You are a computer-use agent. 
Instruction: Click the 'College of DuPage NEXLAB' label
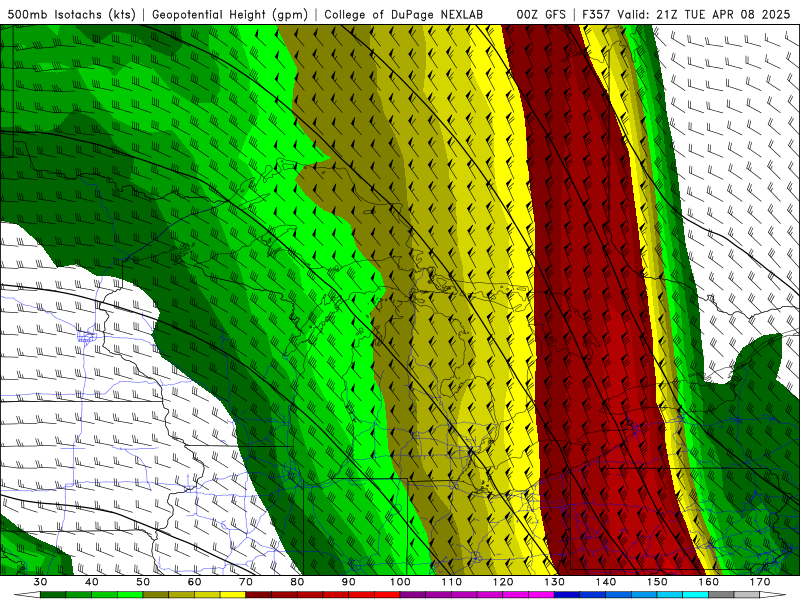coord(403,14)
